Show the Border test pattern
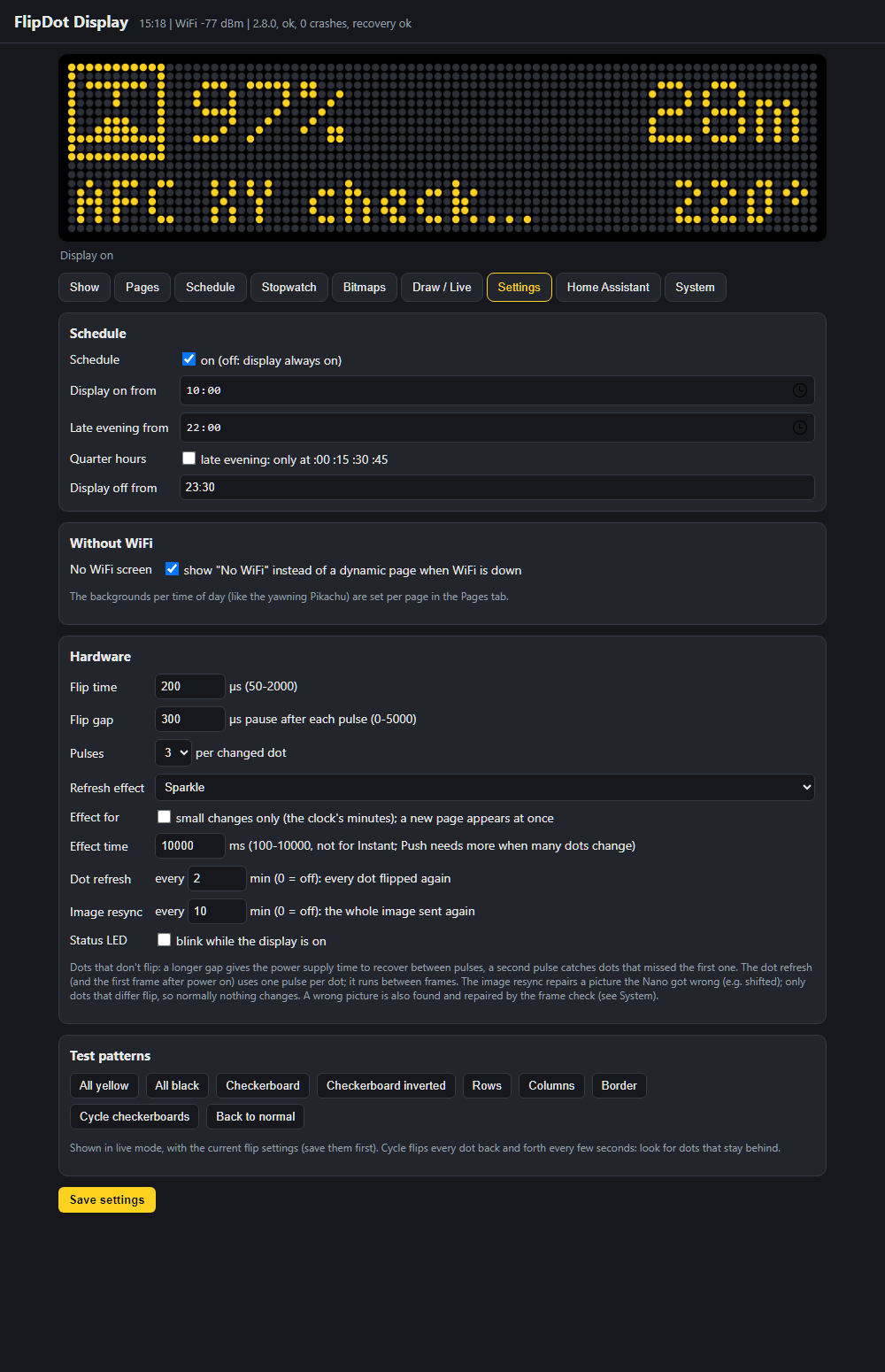This screenshot has width=885, height=1372. coord(619,1086)
